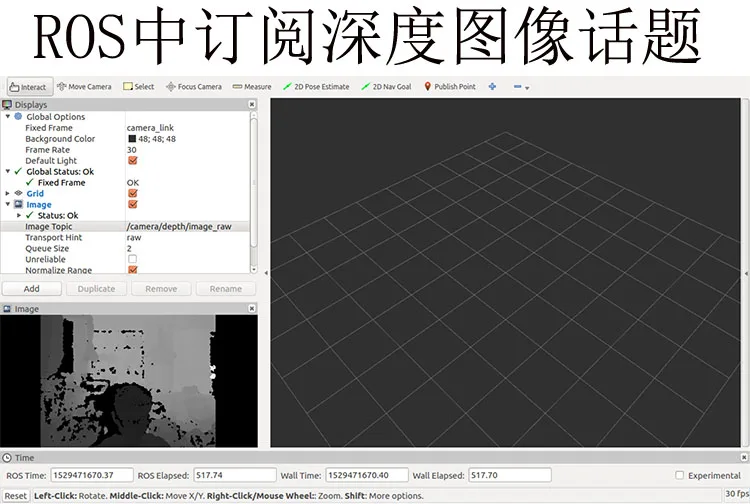Choose the Focus Camera tool

point(194,87)
